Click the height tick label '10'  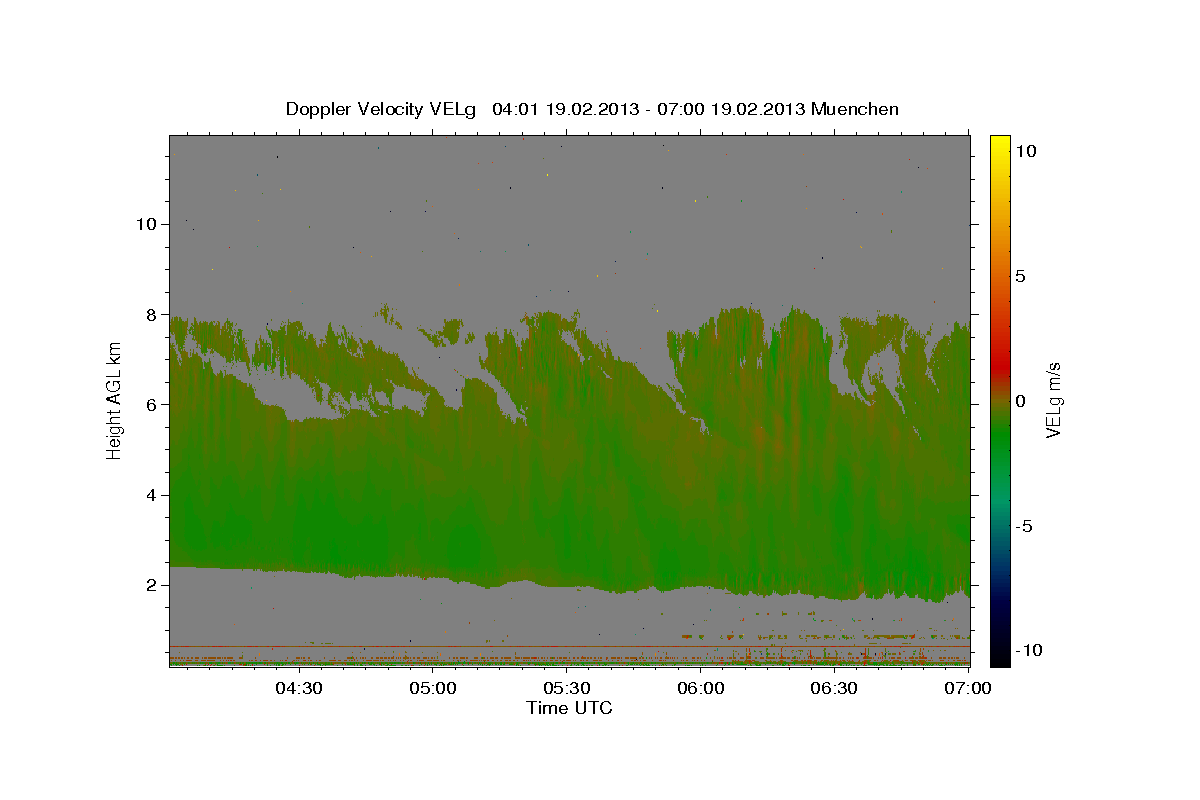145,224
